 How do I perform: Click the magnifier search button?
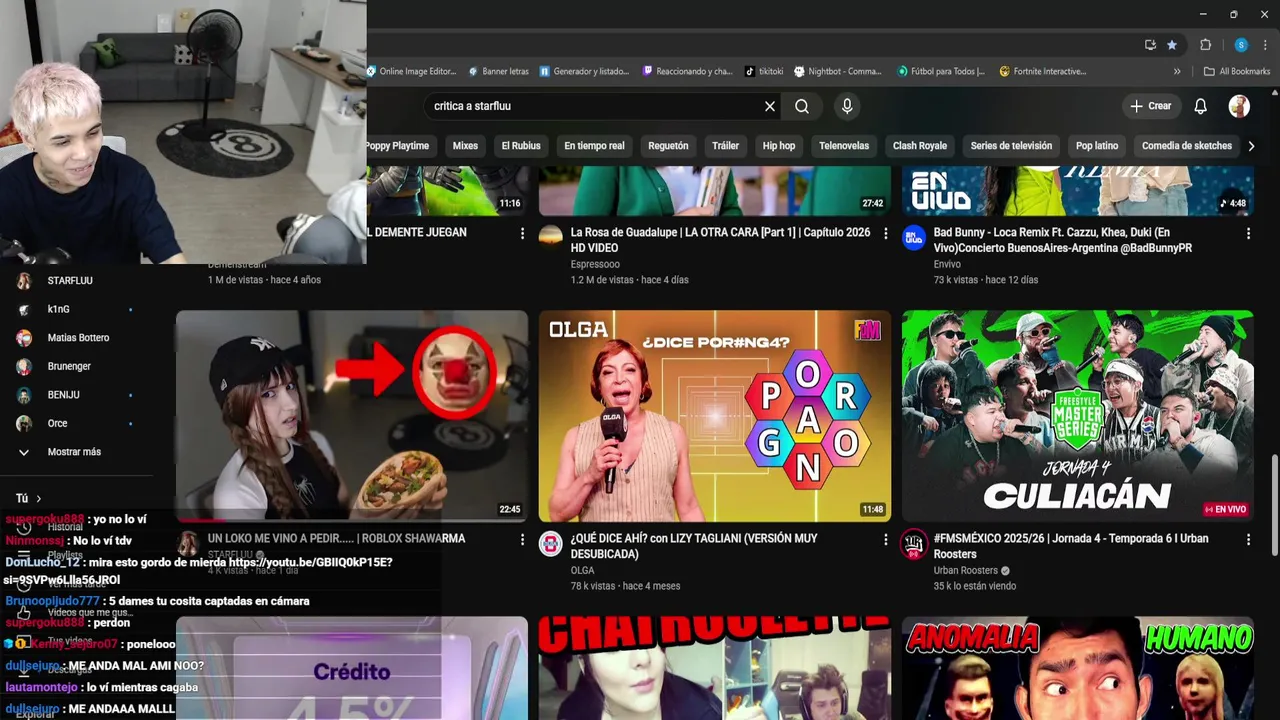[802, 106]
